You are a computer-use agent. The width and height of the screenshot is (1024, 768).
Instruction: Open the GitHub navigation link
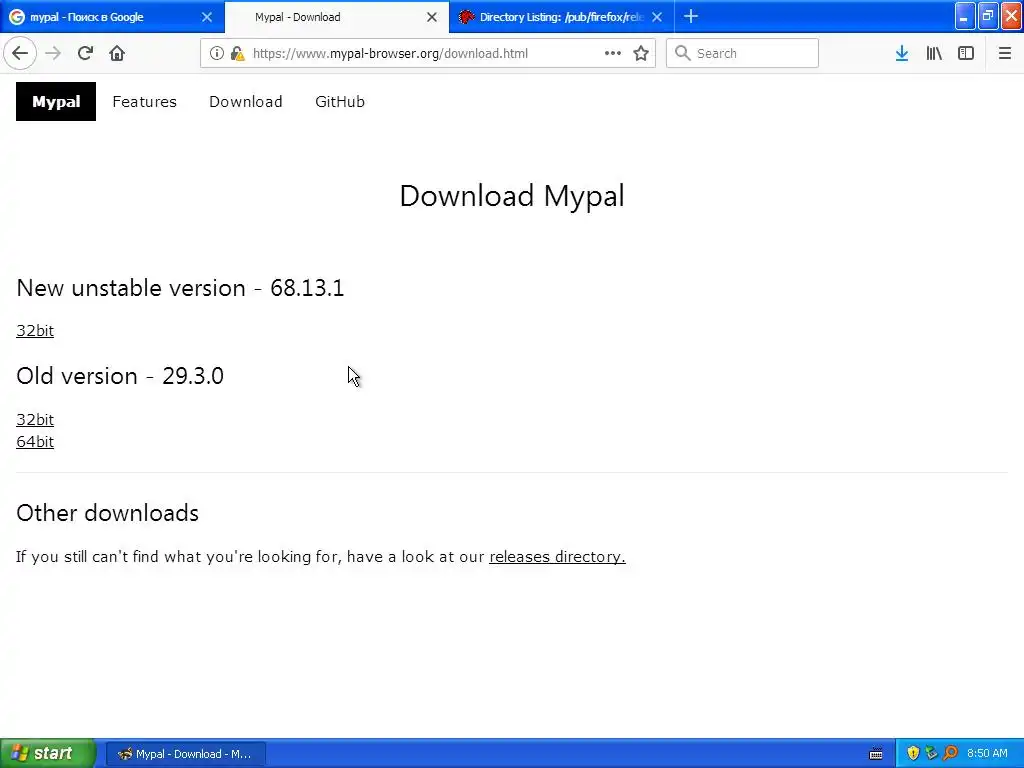tap(340, 102)
